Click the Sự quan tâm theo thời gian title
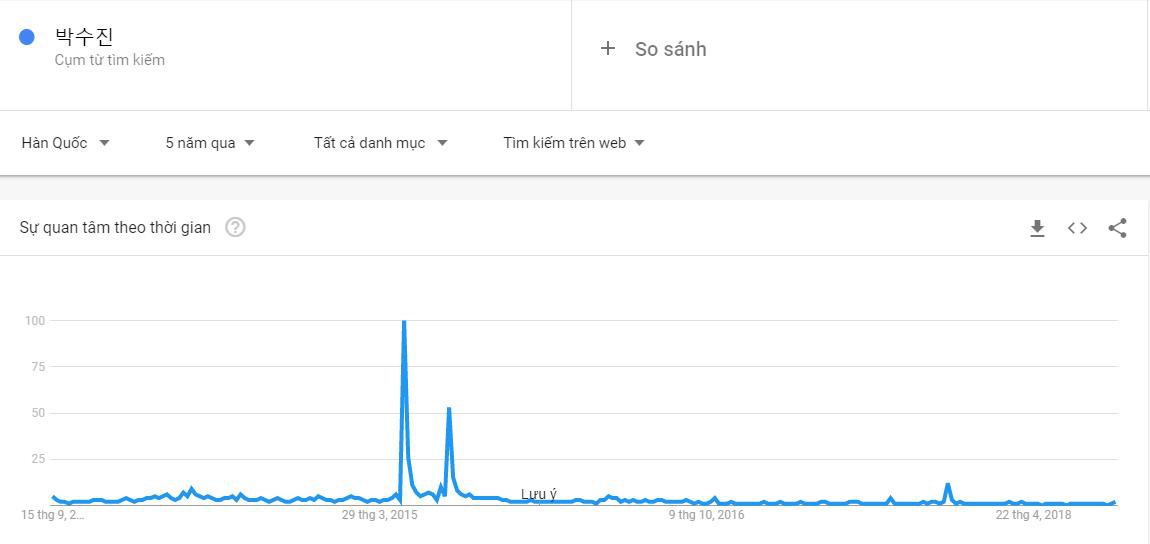The height and width of the screenshot is (544, 1150). click(x=115, y=227)
